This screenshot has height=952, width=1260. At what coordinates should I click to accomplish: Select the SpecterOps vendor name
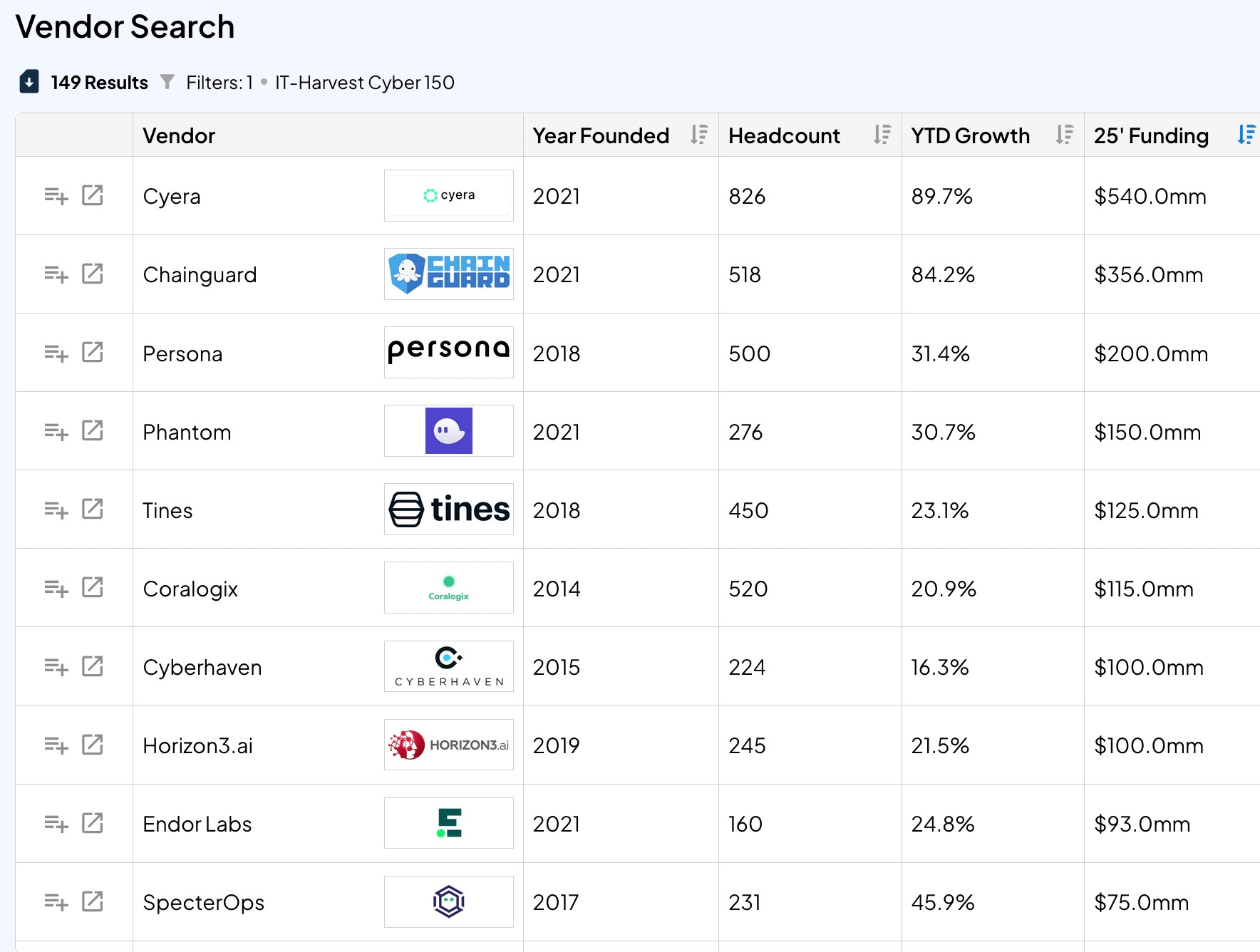coord(204,903)
